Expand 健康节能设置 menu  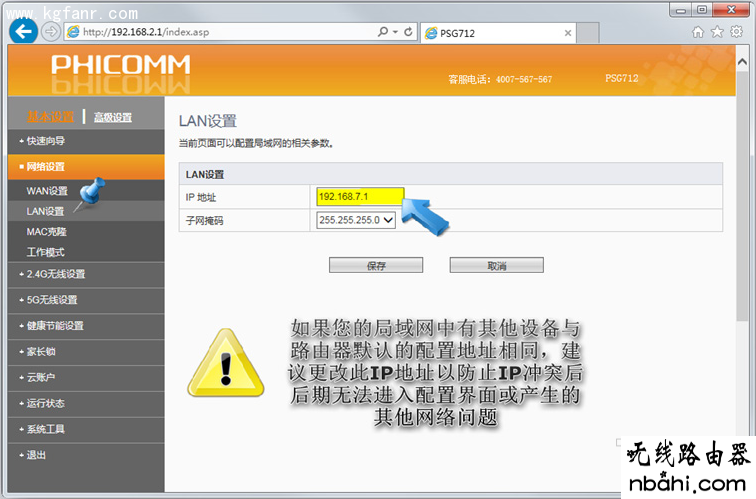coord(86,326)
